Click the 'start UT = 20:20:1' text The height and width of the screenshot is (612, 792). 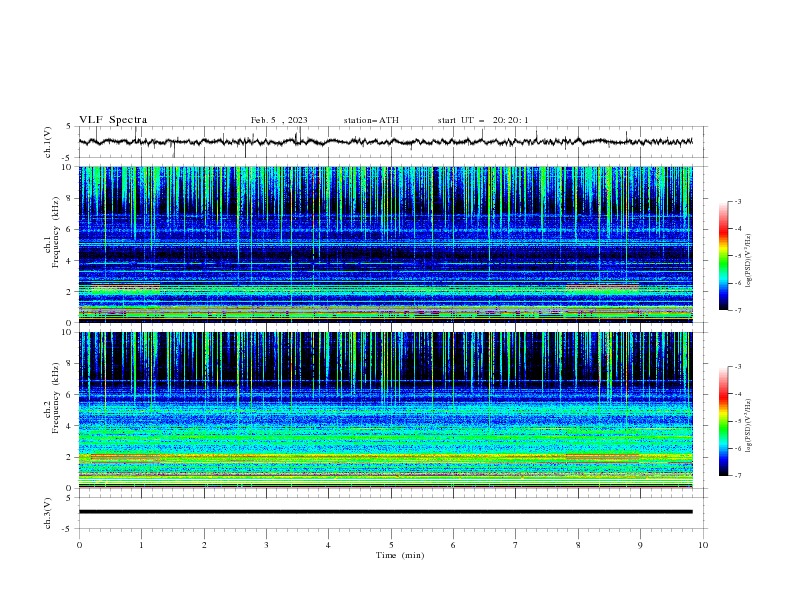click(x=483, y=120)
